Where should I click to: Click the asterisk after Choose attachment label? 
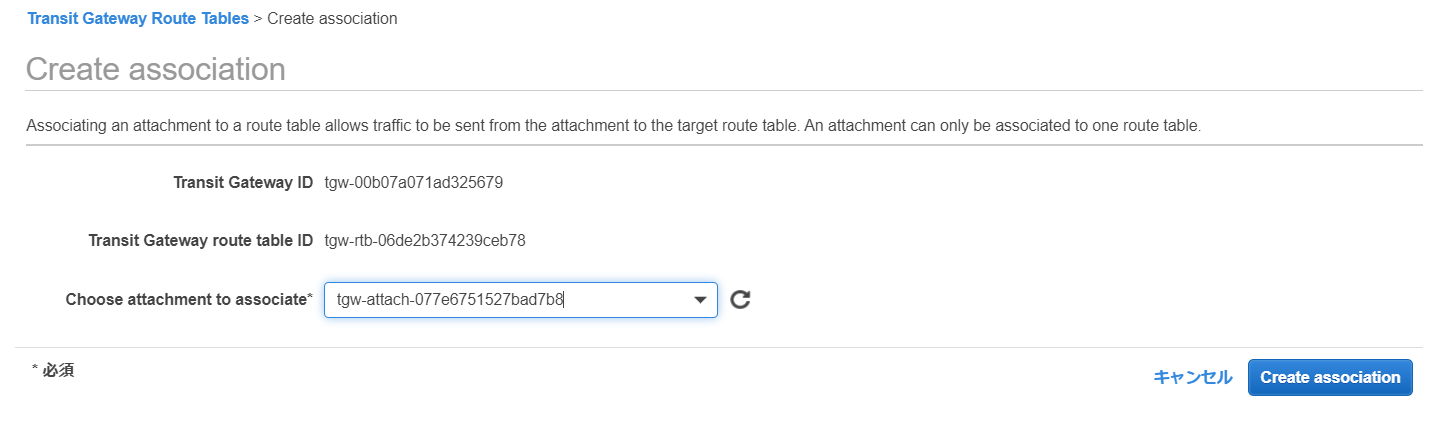310,298
